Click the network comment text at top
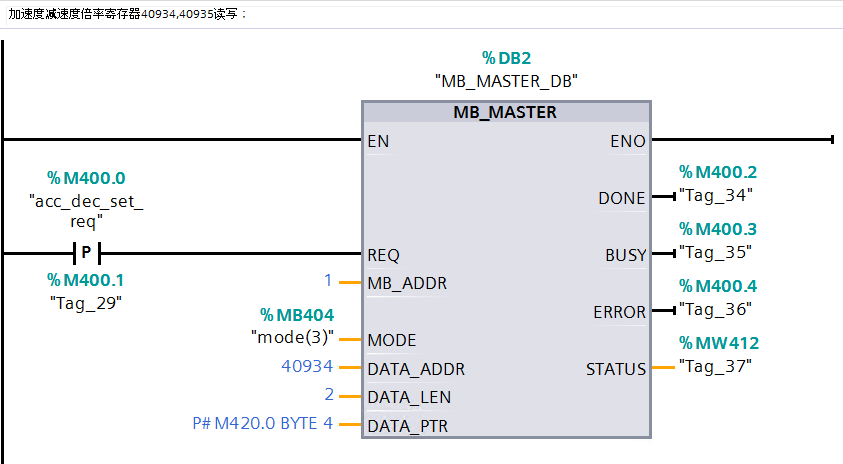 tap(128, 14)
